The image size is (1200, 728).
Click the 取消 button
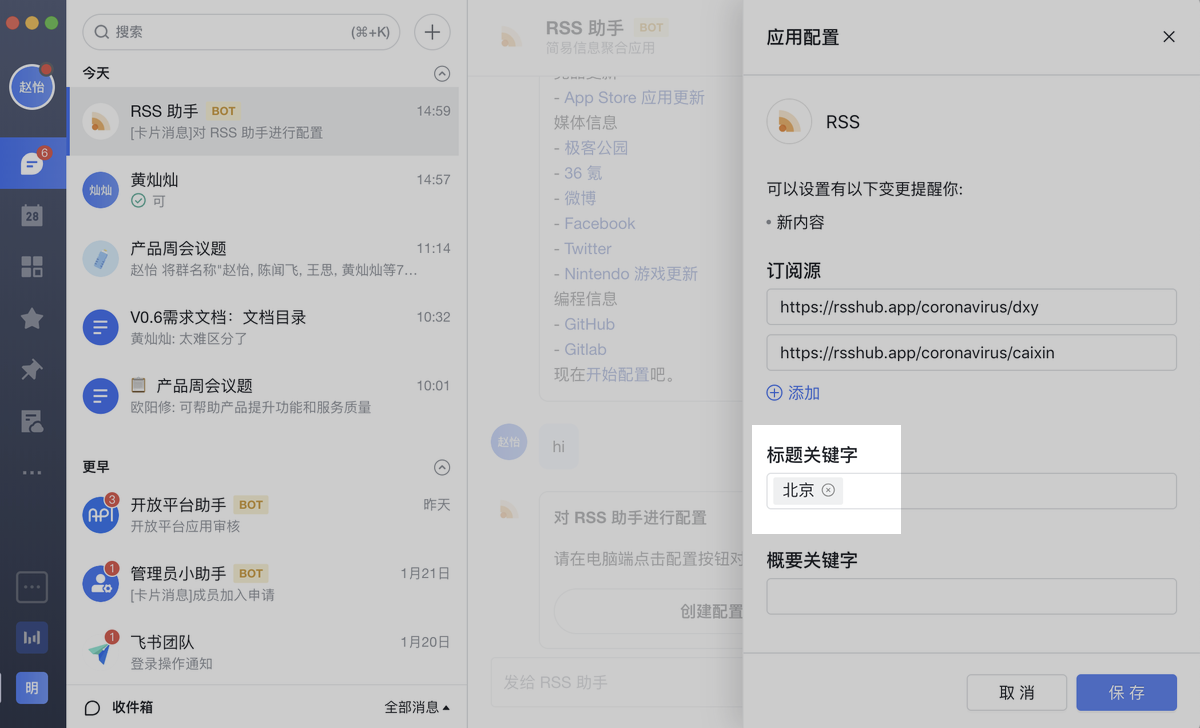1016,692
